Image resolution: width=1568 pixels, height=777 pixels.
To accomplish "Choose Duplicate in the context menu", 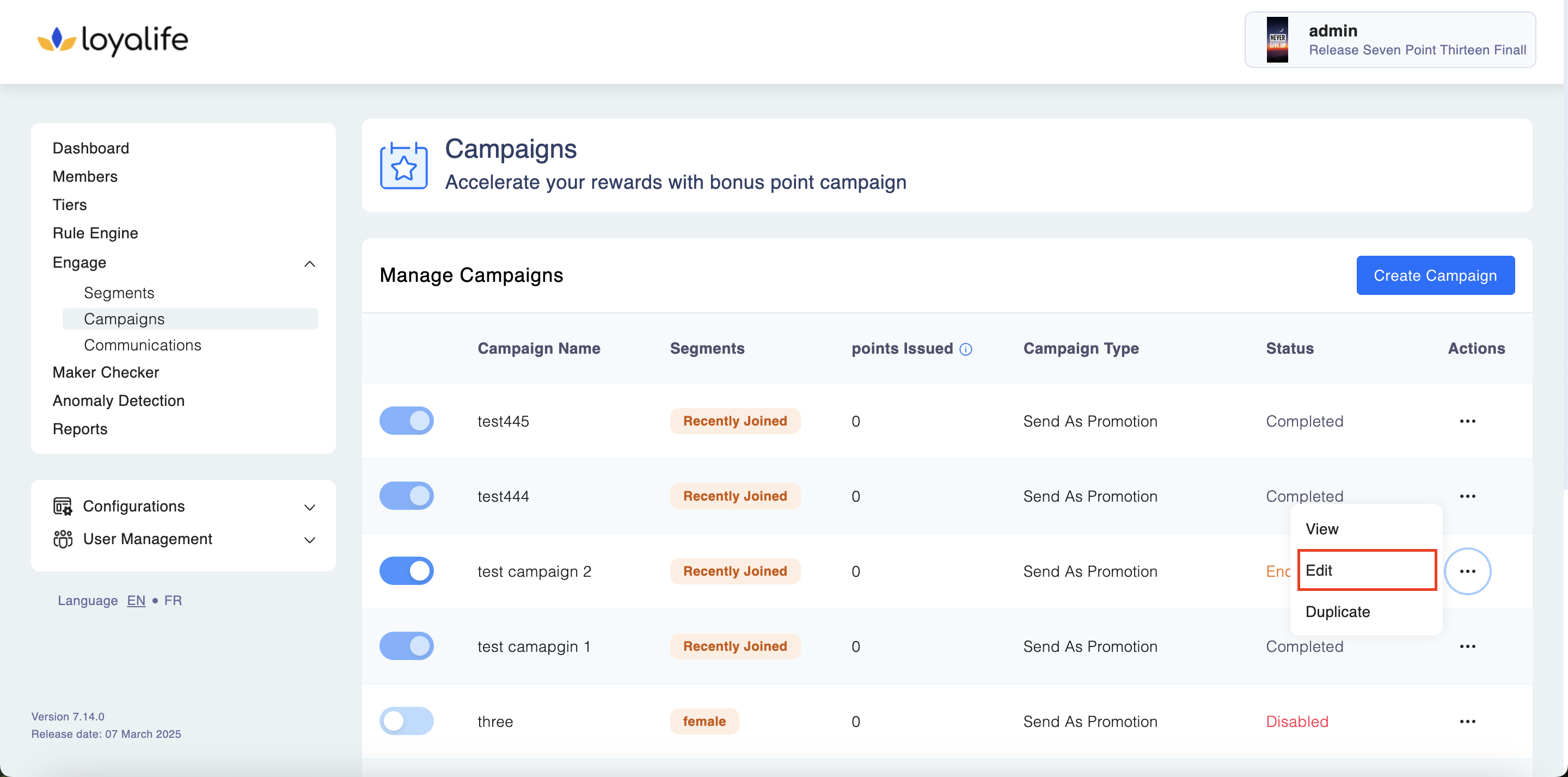I will (x=1337, y=612).
